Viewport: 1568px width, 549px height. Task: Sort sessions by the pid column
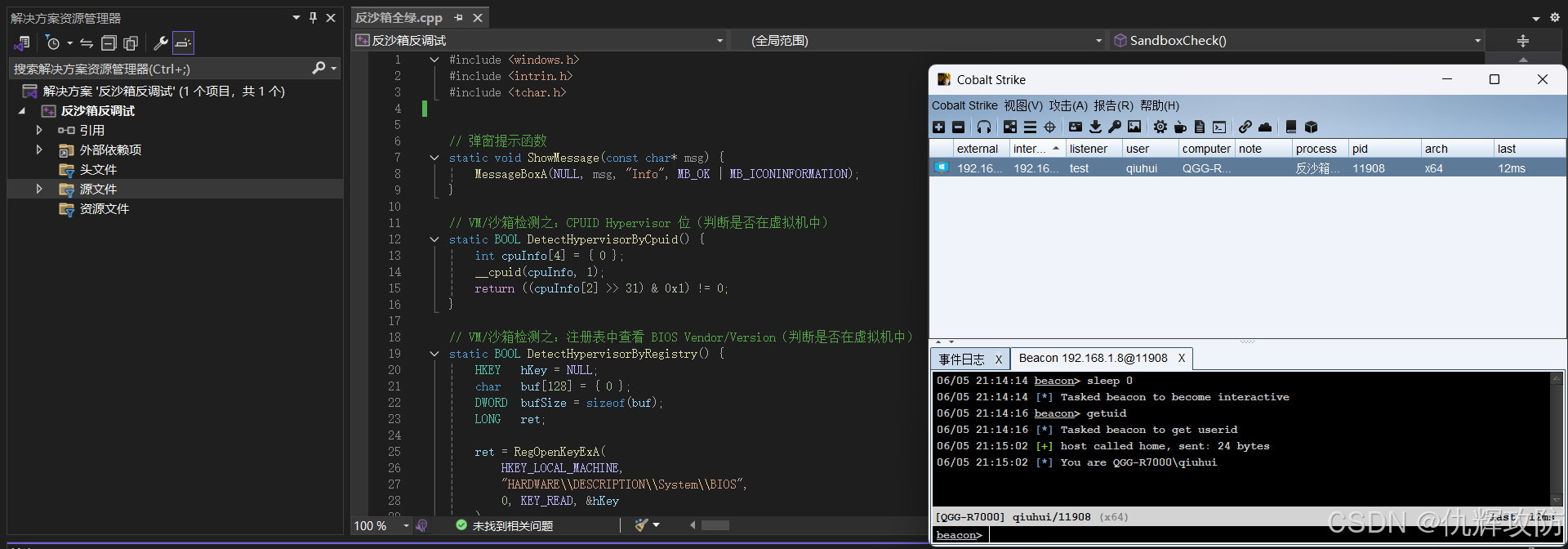pos(1384,149)
